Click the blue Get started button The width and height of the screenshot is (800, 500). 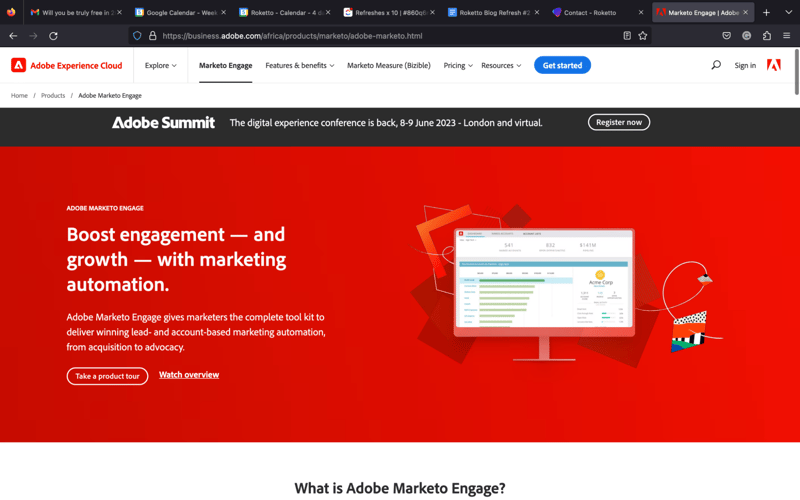pos(562,65)
